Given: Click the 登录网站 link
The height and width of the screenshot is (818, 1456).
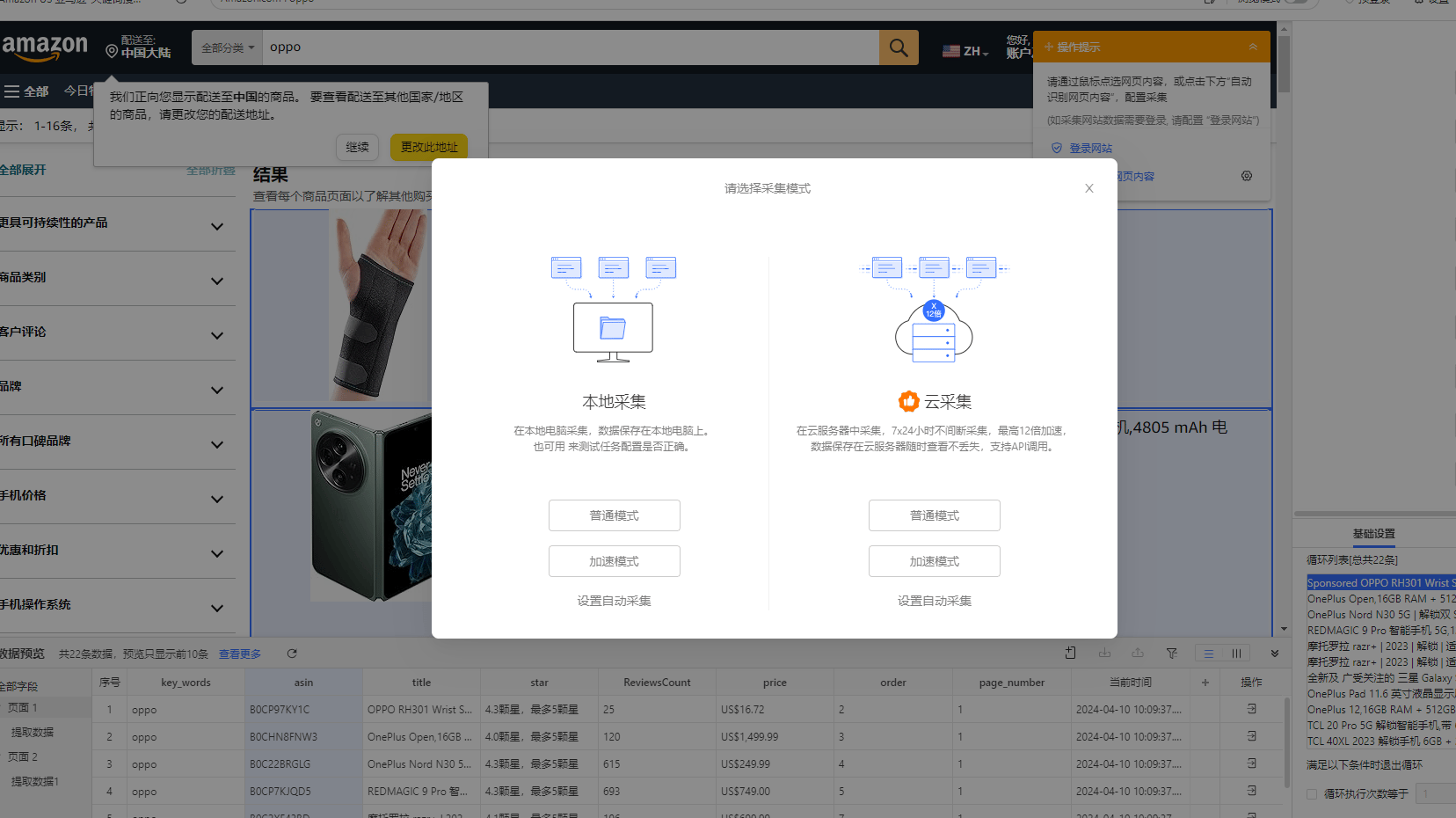Looking at the screenshot, I should click(x=1090, y=148).
